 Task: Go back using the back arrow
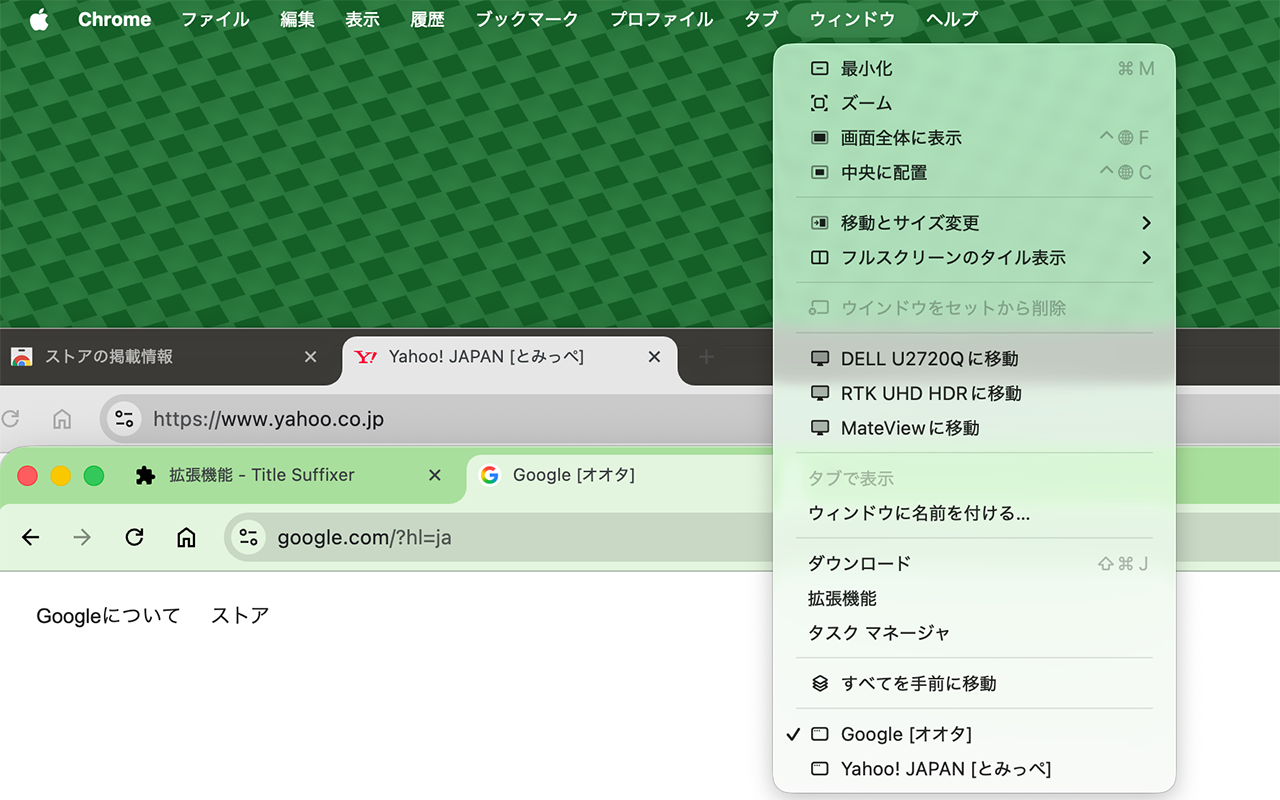pos(31,538)
